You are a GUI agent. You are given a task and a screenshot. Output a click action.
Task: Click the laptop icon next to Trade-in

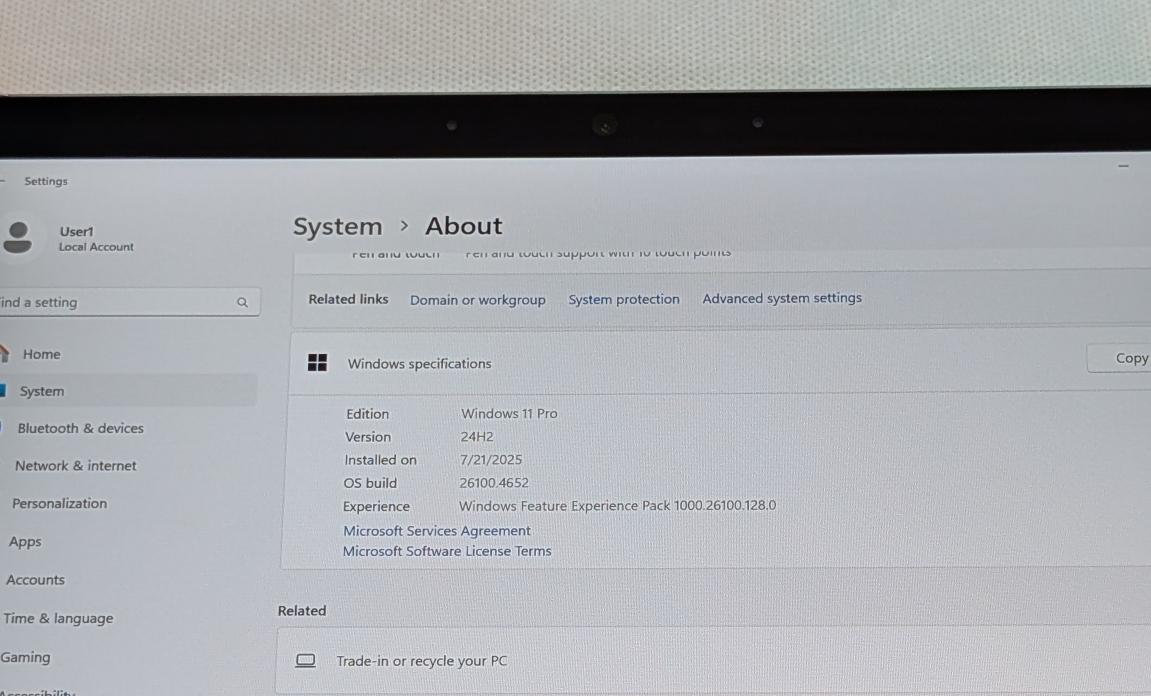click(x=306, y=661)
